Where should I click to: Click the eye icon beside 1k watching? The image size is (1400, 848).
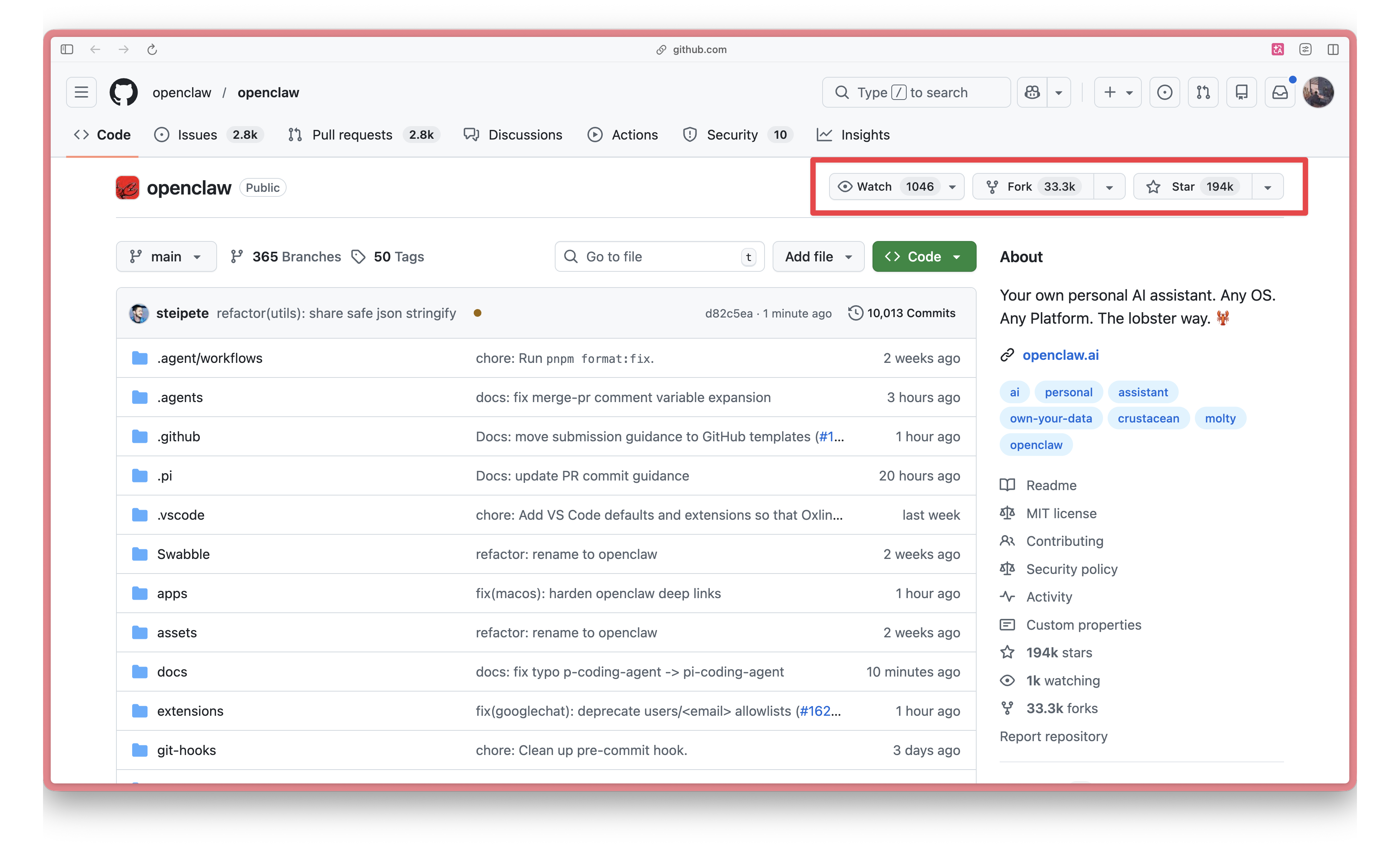[1007, 680]
